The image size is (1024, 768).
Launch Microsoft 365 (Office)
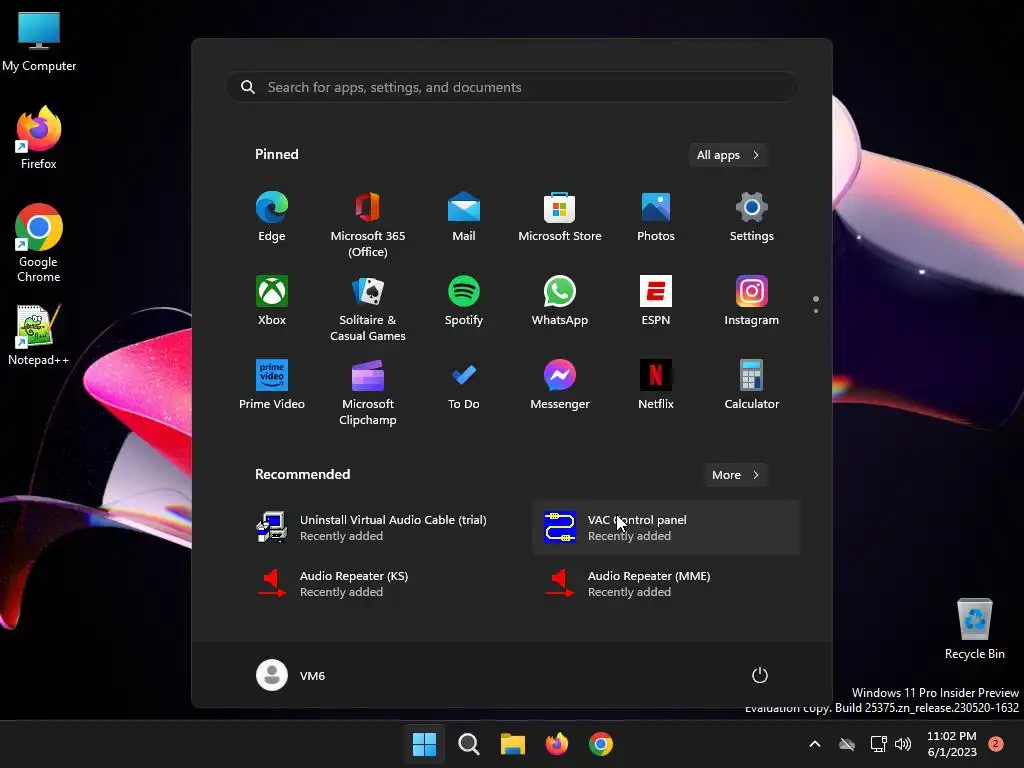point(368,225)
